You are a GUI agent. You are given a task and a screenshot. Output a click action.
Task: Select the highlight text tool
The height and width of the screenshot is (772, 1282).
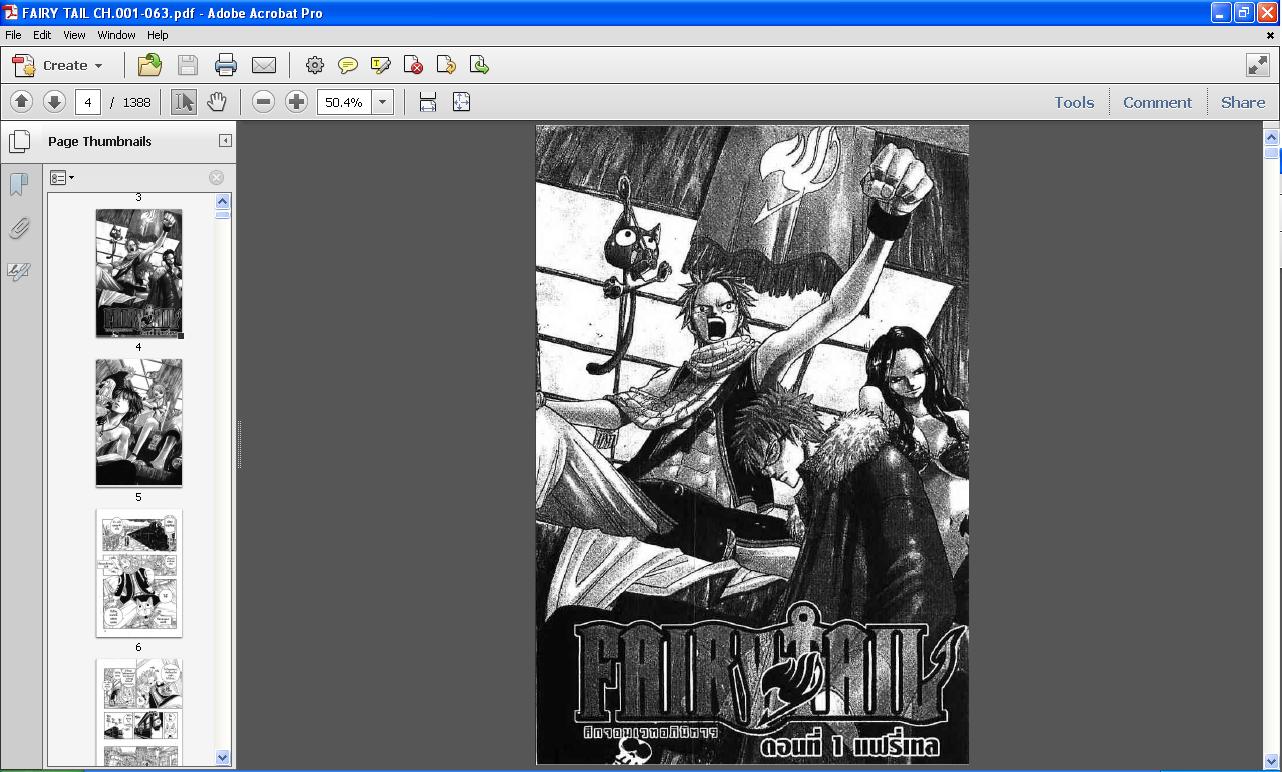380,65
